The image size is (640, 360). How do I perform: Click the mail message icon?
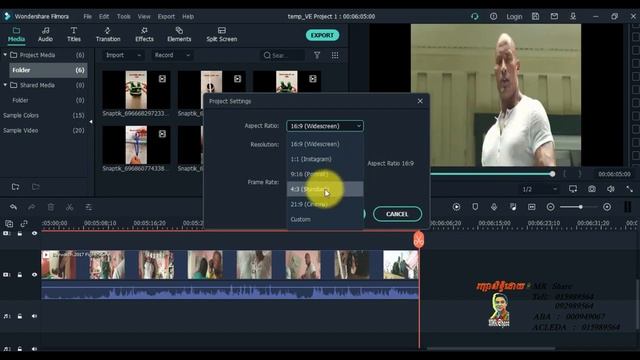point(554,16)
